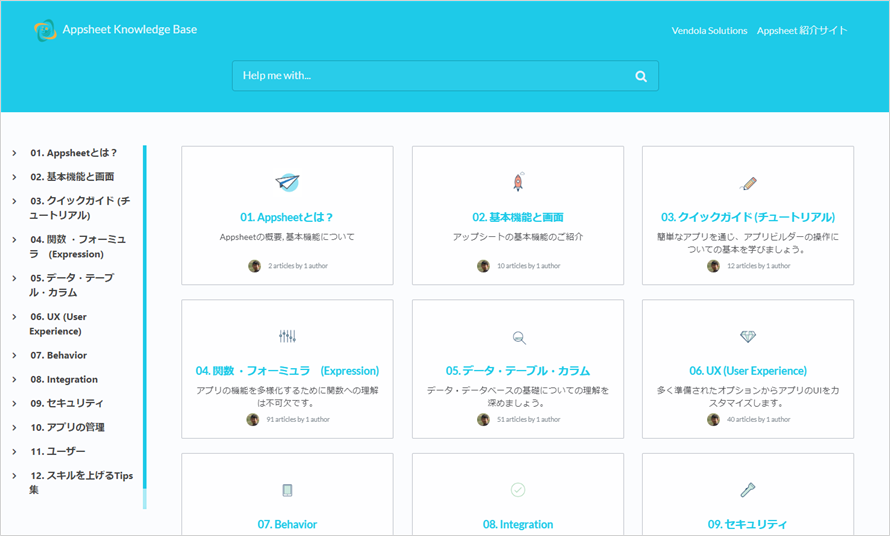
Task: Click the rocket icon for 02. 基本機能と画面
Action: tap(518, 182)
